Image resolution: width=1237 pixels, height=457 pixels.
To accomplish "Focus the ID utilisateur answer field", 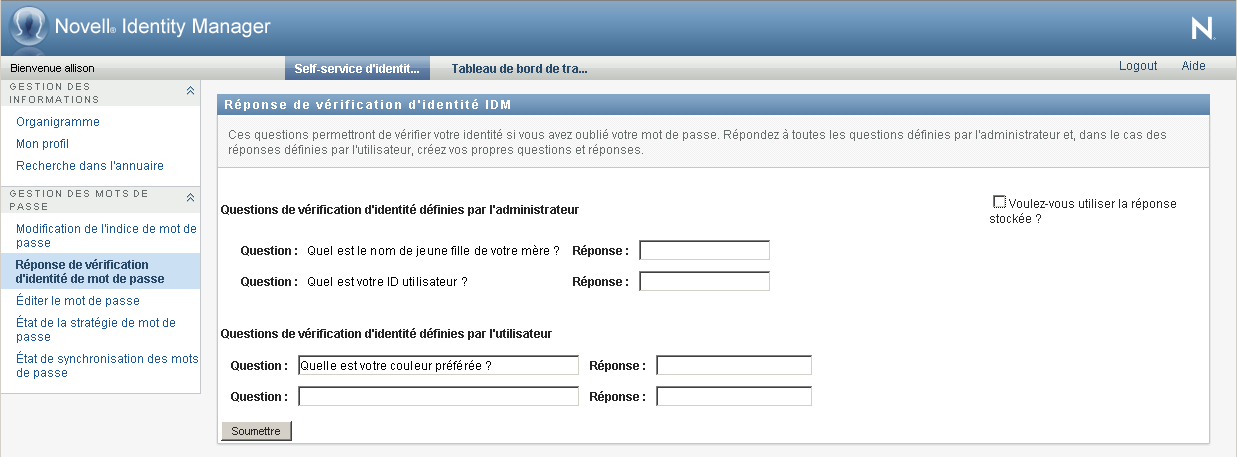I will [x=704, y=281].
